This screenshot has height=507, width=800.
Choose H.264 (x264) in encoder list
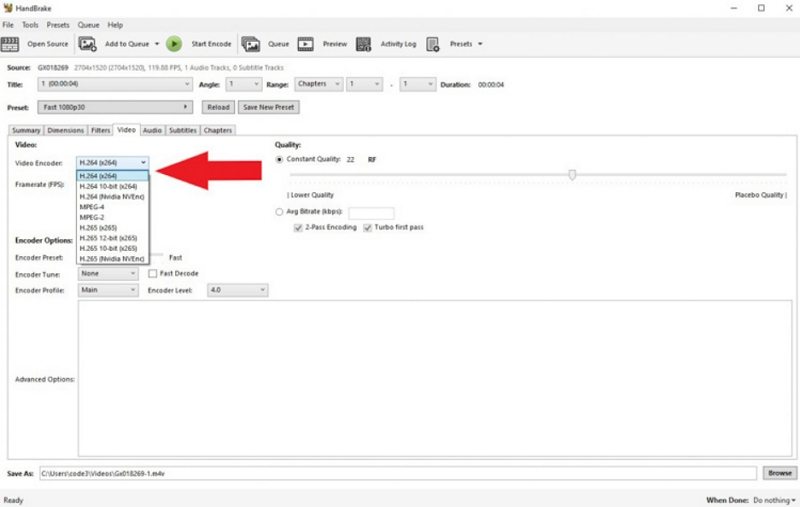113,176
